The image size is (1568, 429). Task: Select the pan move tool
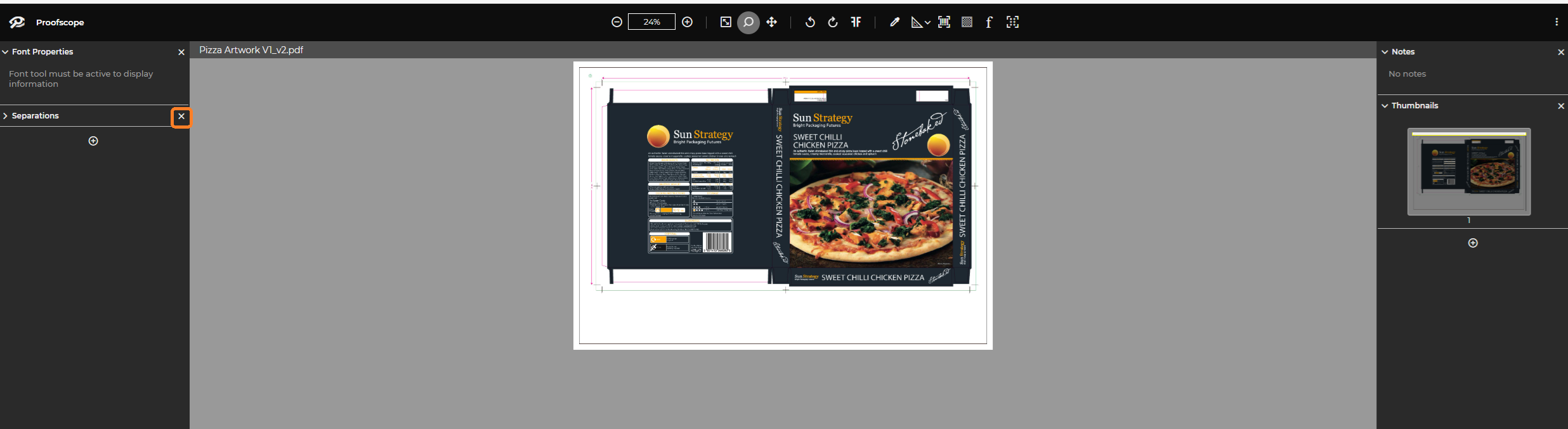pyautogui.click(x=771, y=22)
